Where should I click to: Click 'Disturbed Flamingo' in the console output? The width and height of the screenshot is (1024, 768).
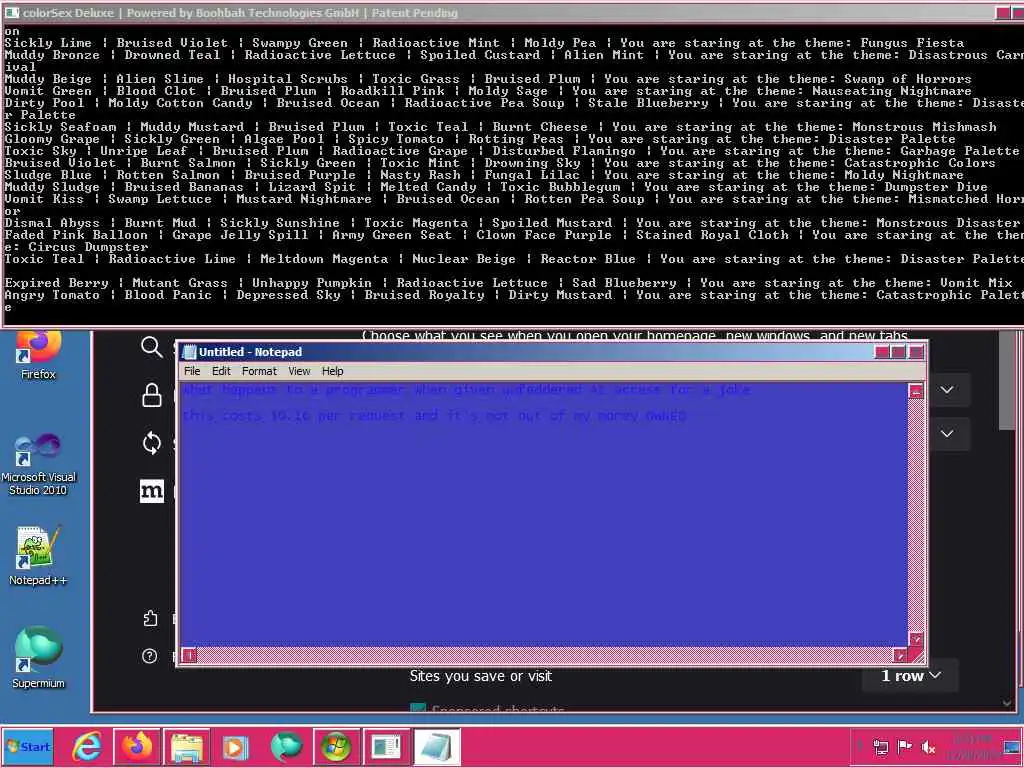coord(564,151)
